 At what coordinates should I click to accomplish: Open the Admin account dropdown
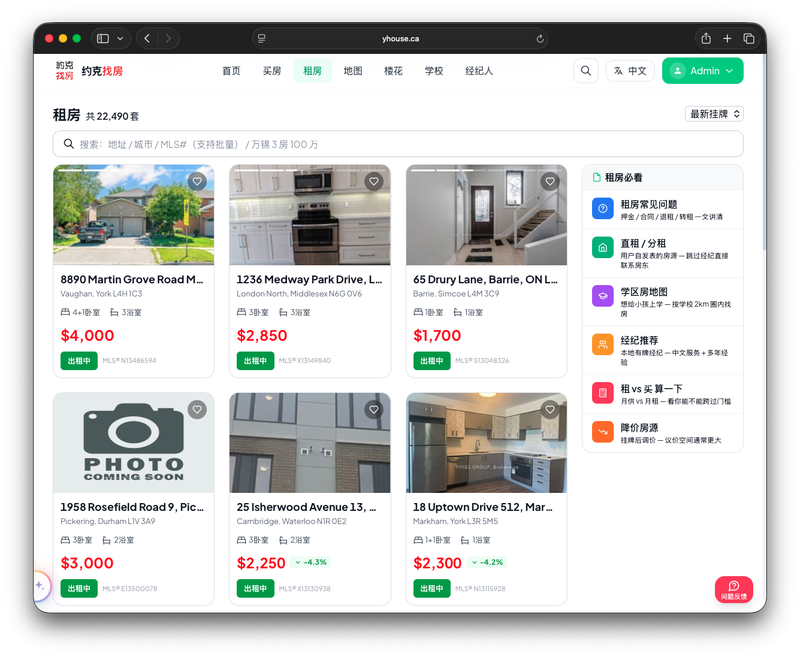[703, 71]
